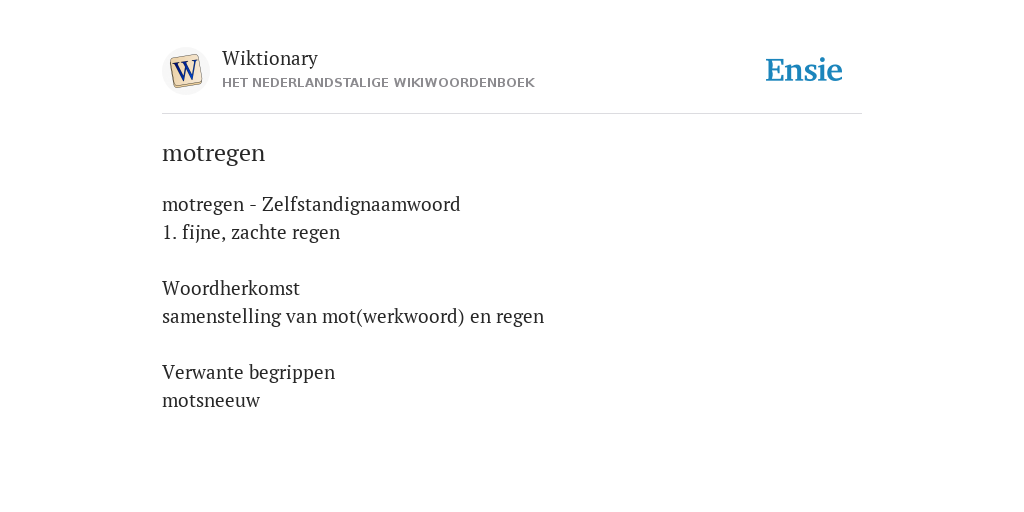Click the related word motsneeuw
Viewport: 1024px width, 512px height.
tap(211, 401)
